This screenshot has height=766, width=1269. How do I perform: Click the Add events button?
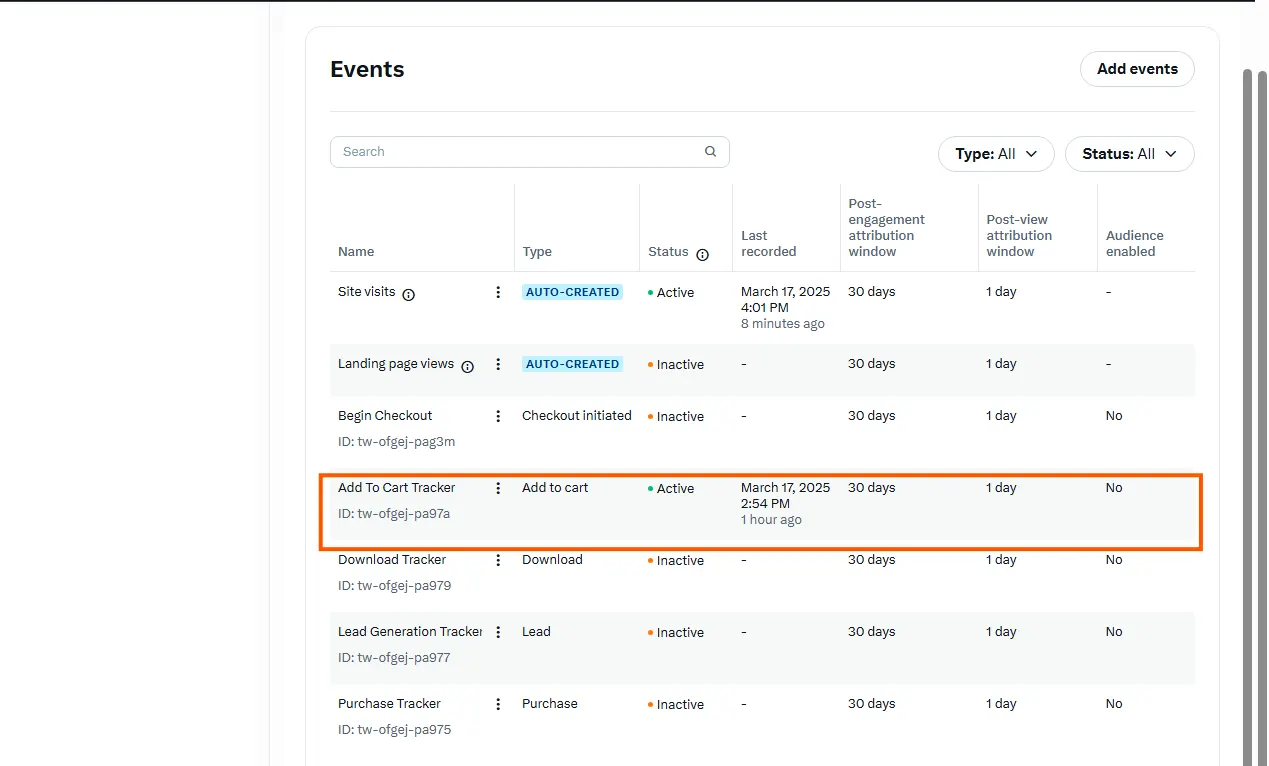[x=1138, y=69]
